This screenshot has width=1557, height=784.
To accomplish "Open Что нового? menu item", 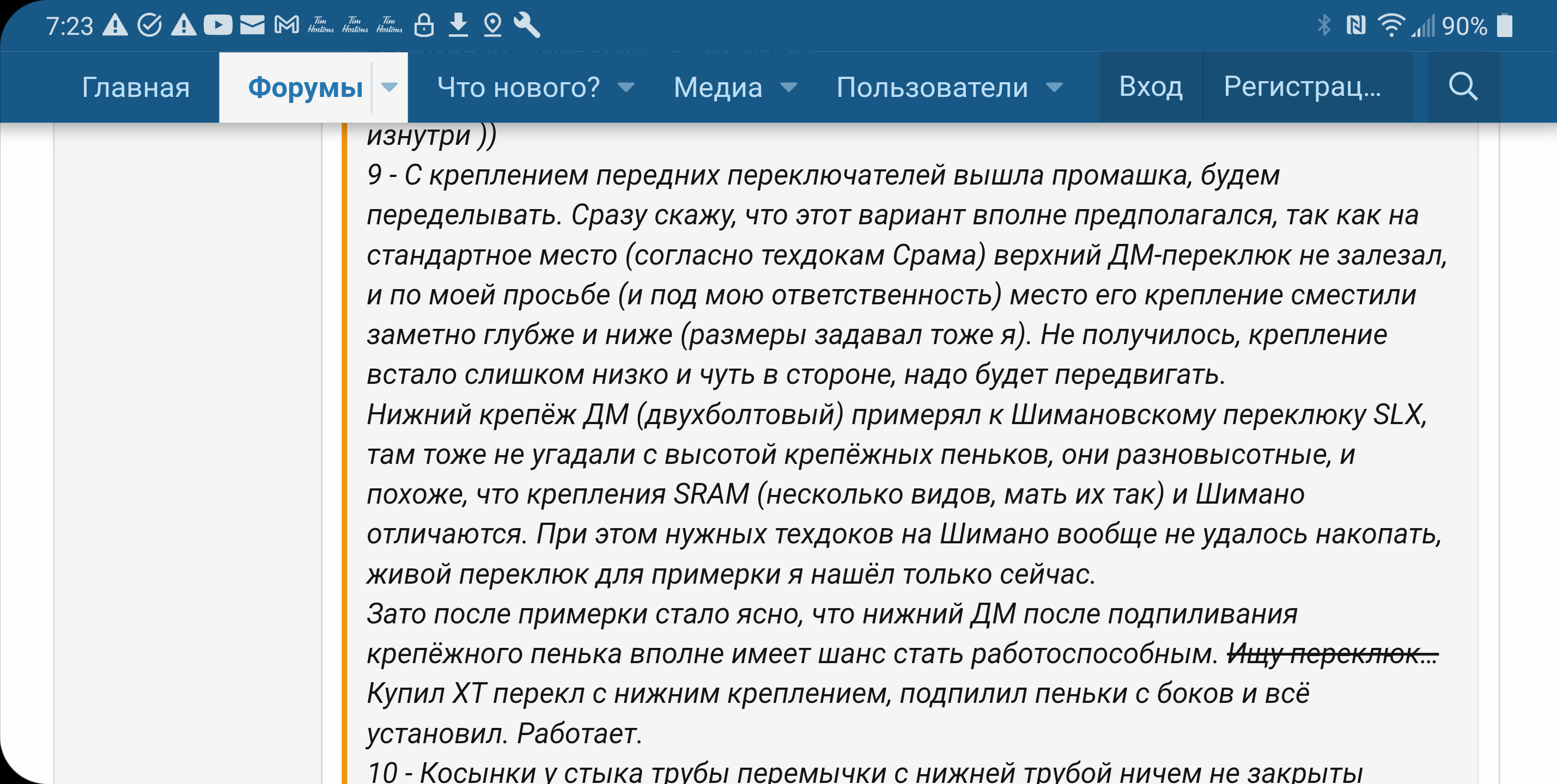I will [519, 88].
